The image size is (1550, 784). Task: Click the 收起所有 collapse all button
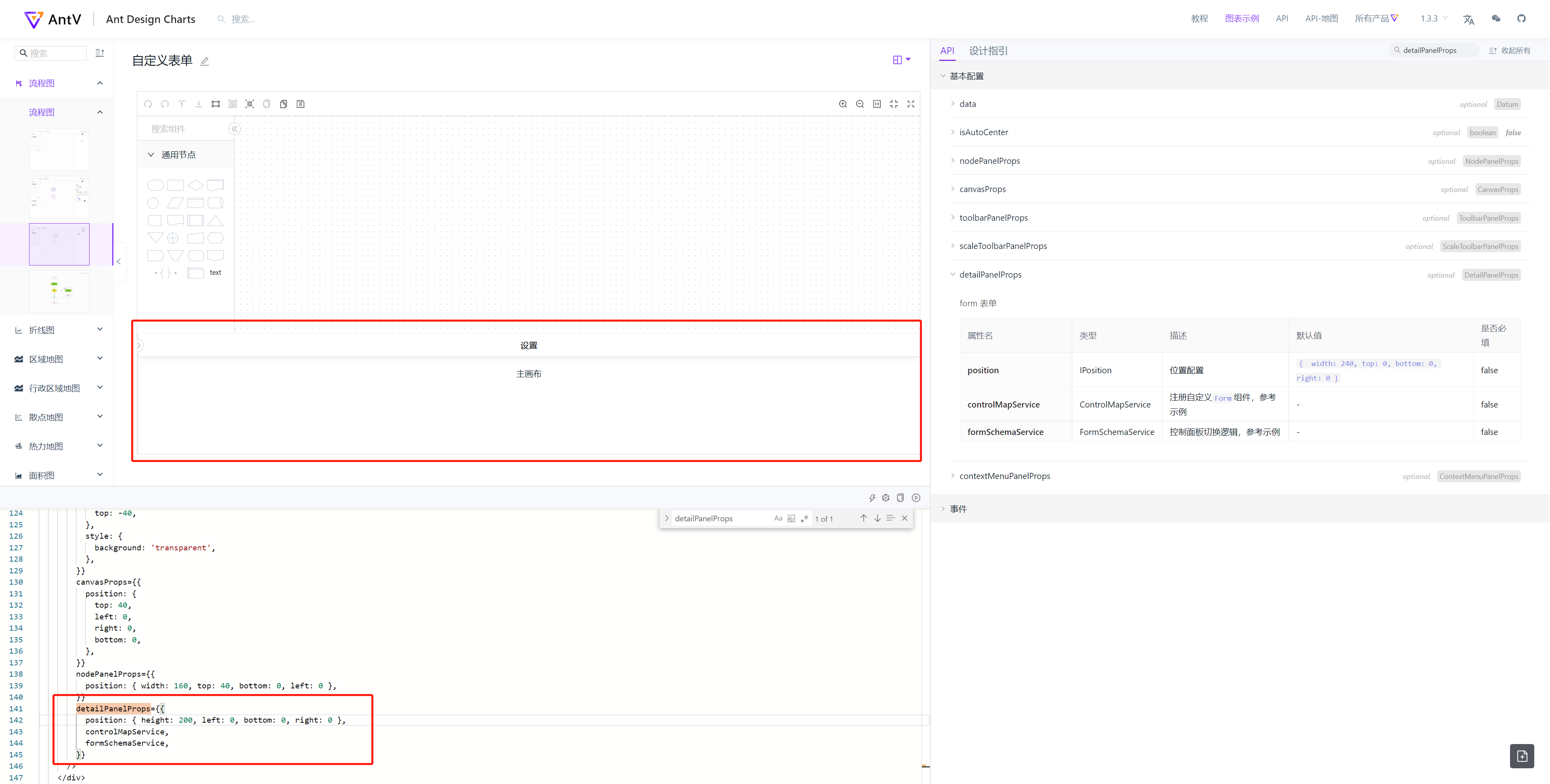(x=1509, y=50)
